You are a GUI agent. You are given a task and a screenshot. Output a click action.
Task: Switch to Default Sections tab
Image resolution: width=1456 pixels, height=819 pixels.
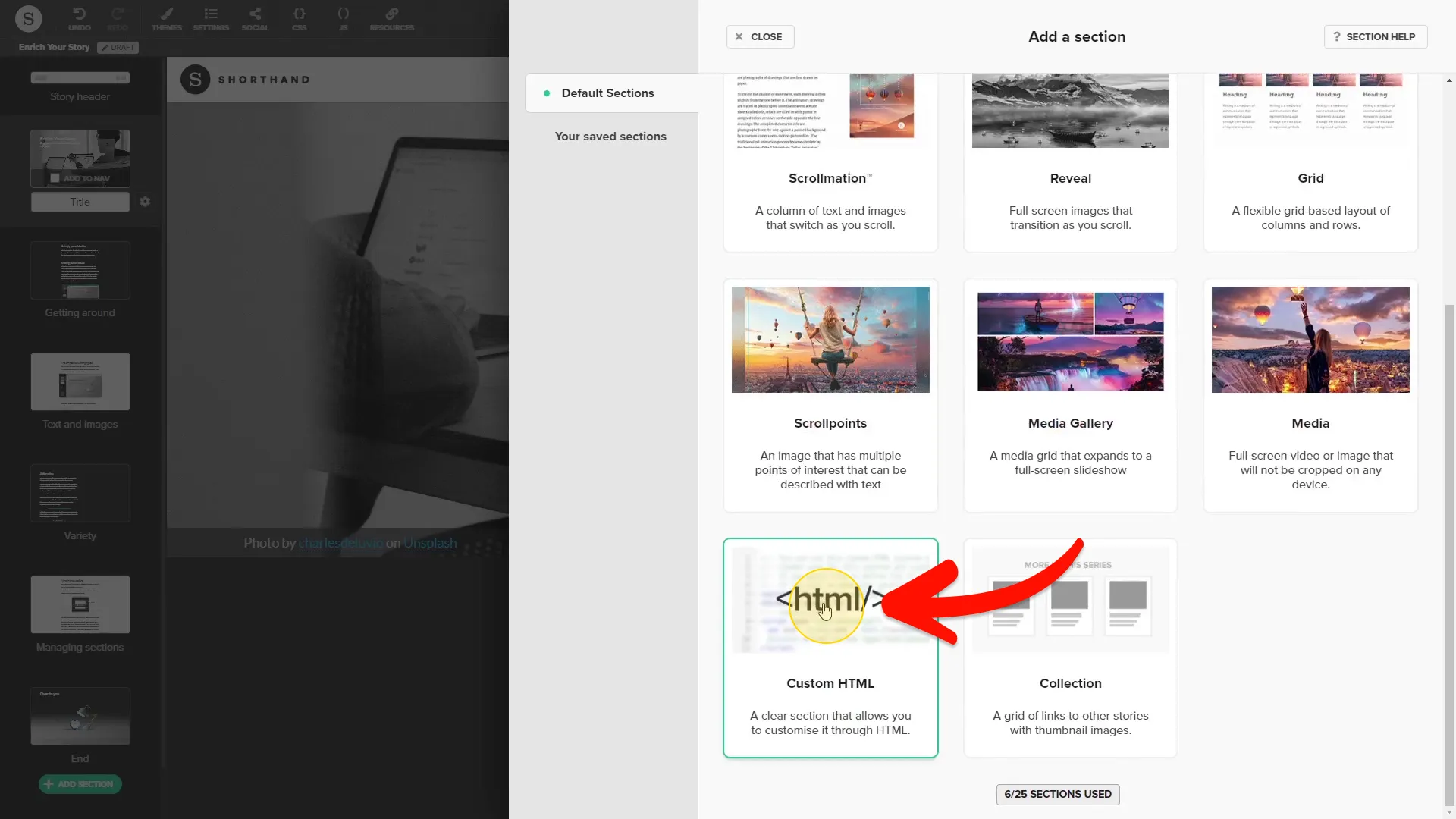click(x=611, y=93)
